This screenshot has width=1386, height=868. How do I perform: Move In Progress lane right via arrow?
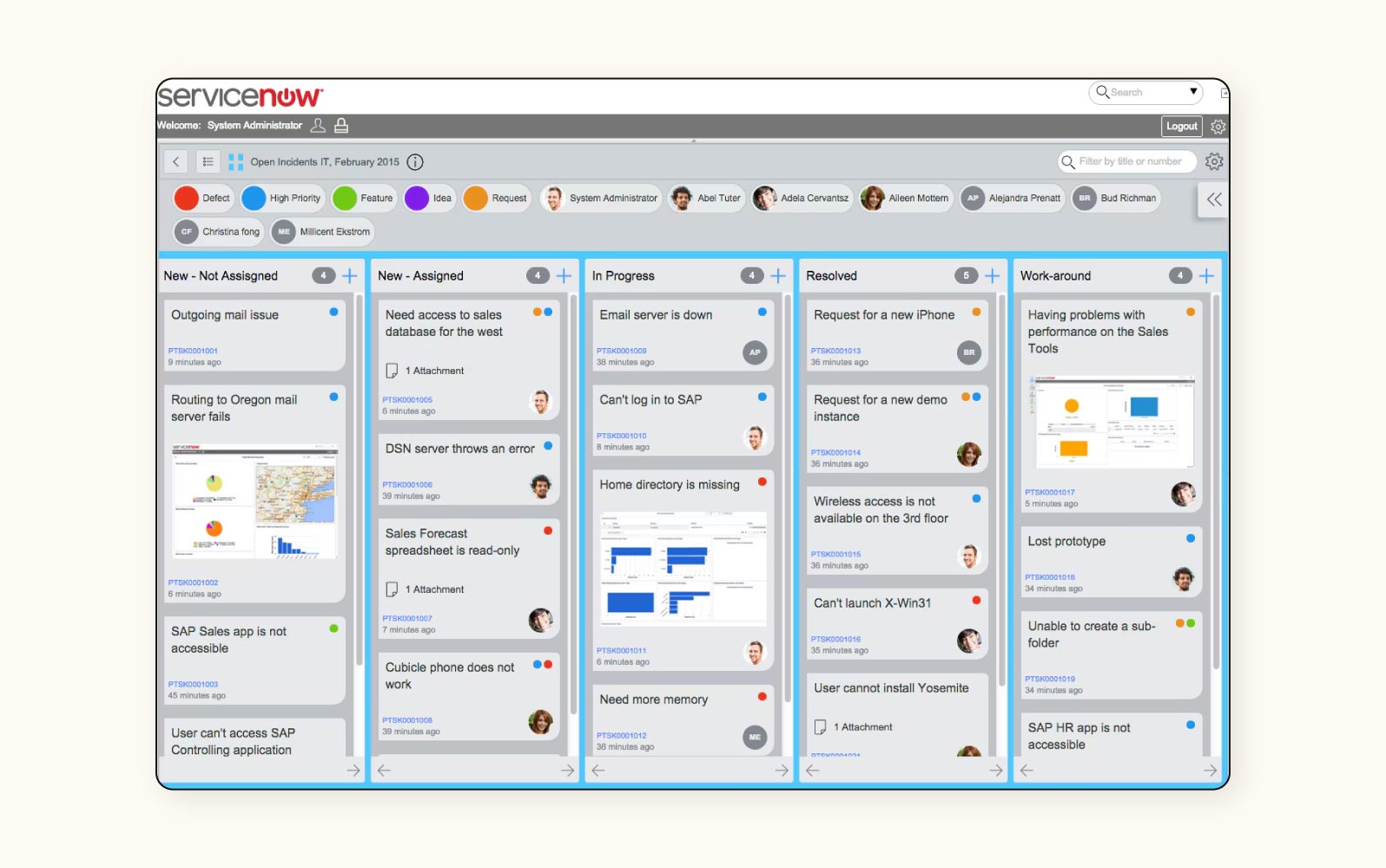tap(782, 770)
